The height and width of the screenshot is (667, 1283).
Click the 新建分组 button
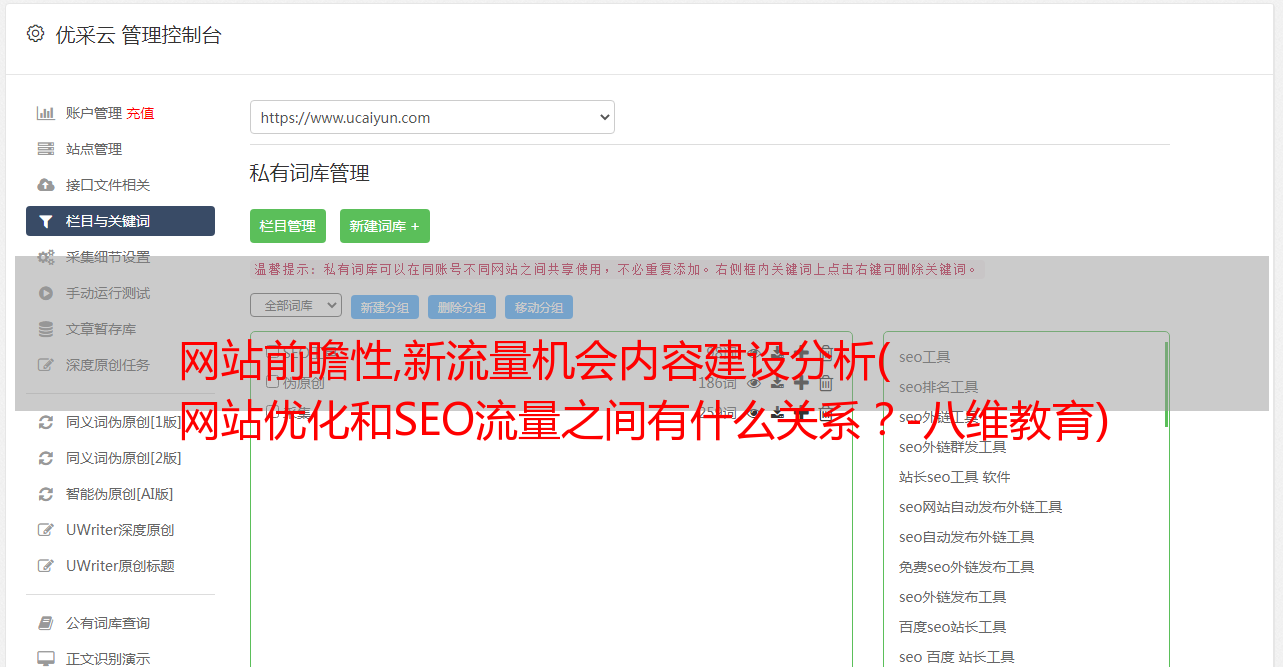click(x=385, y=307)
